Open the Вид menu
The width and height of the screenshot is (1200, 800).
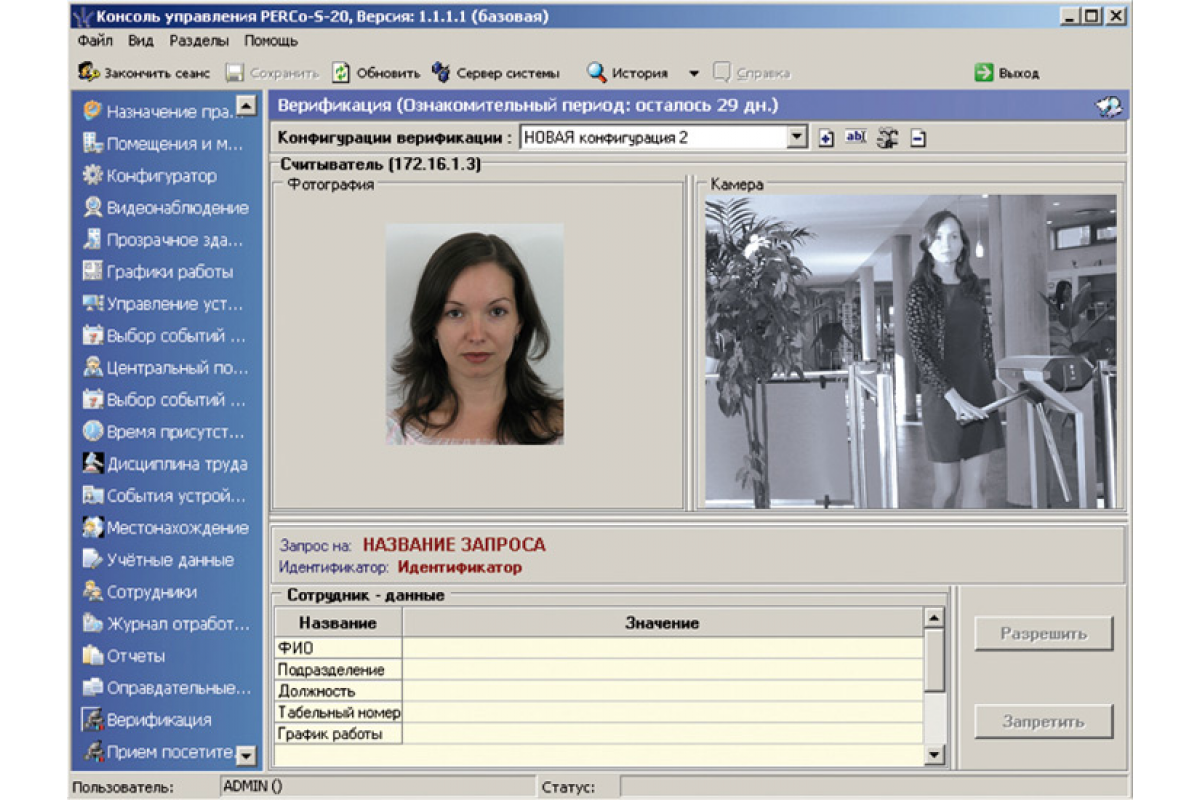[x=141, y=41]
